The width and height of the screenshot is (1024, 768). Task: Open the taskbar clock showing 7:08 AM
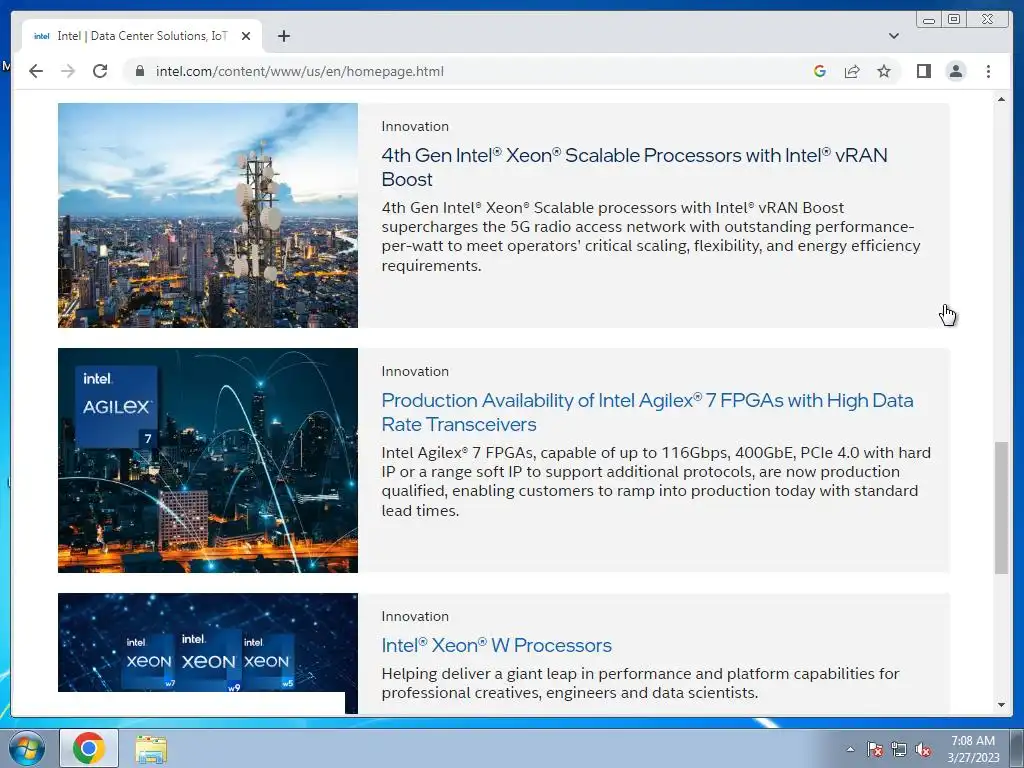coord(973,748)
